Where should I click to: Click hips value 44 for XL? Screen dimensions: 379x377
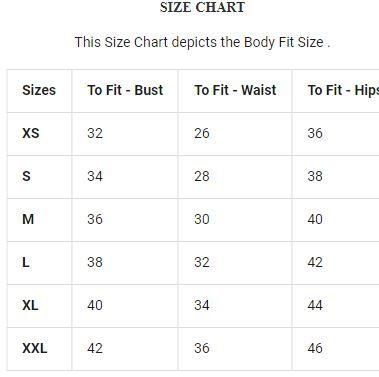(x=315, y=305)
